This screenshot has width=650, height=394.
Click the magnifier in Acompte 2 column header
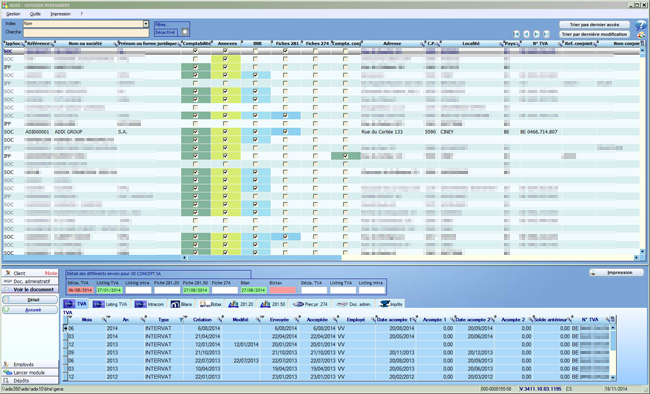click(x=530, y=320)
